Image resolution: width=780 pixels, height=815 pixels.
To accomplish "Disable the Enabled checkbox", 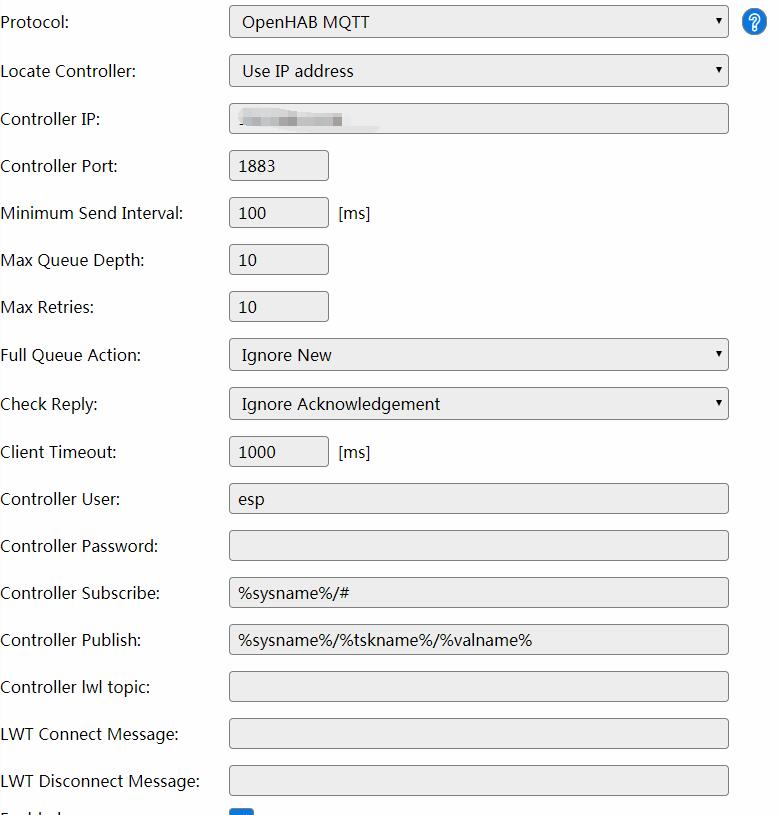I will click(242, 811).
